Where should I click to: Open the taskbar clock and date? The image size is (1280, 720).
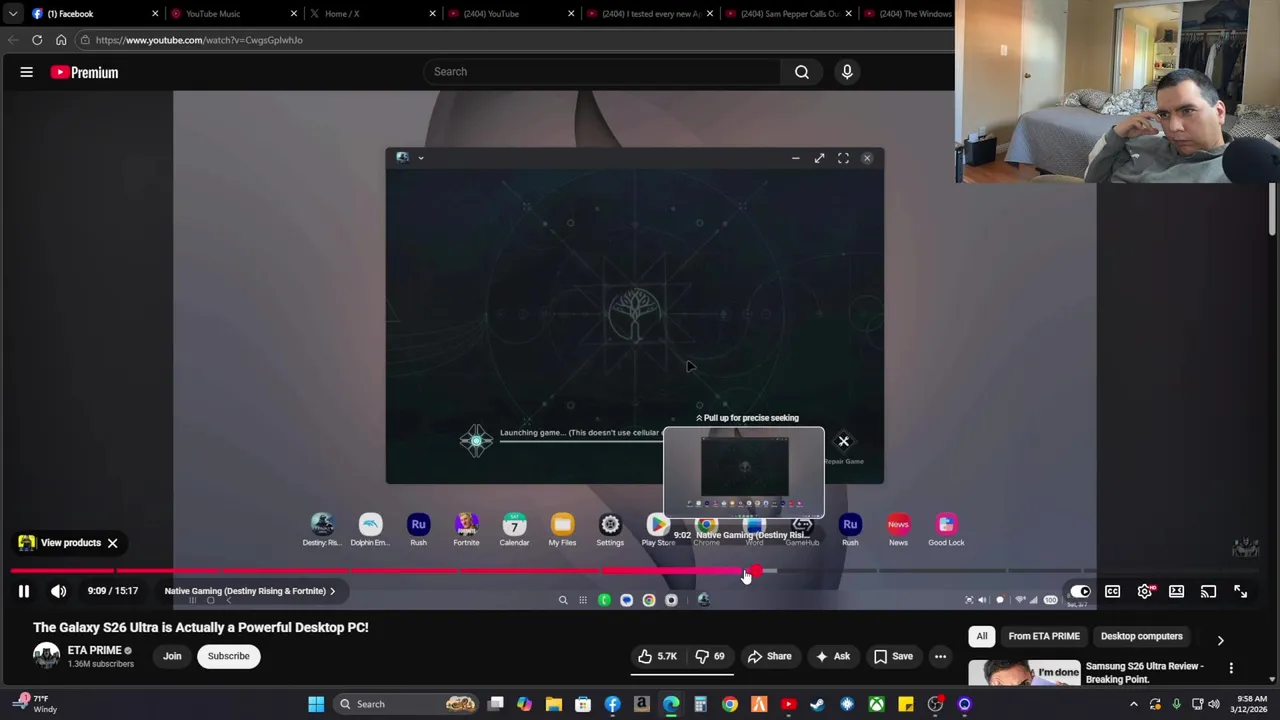[1251, 704]
